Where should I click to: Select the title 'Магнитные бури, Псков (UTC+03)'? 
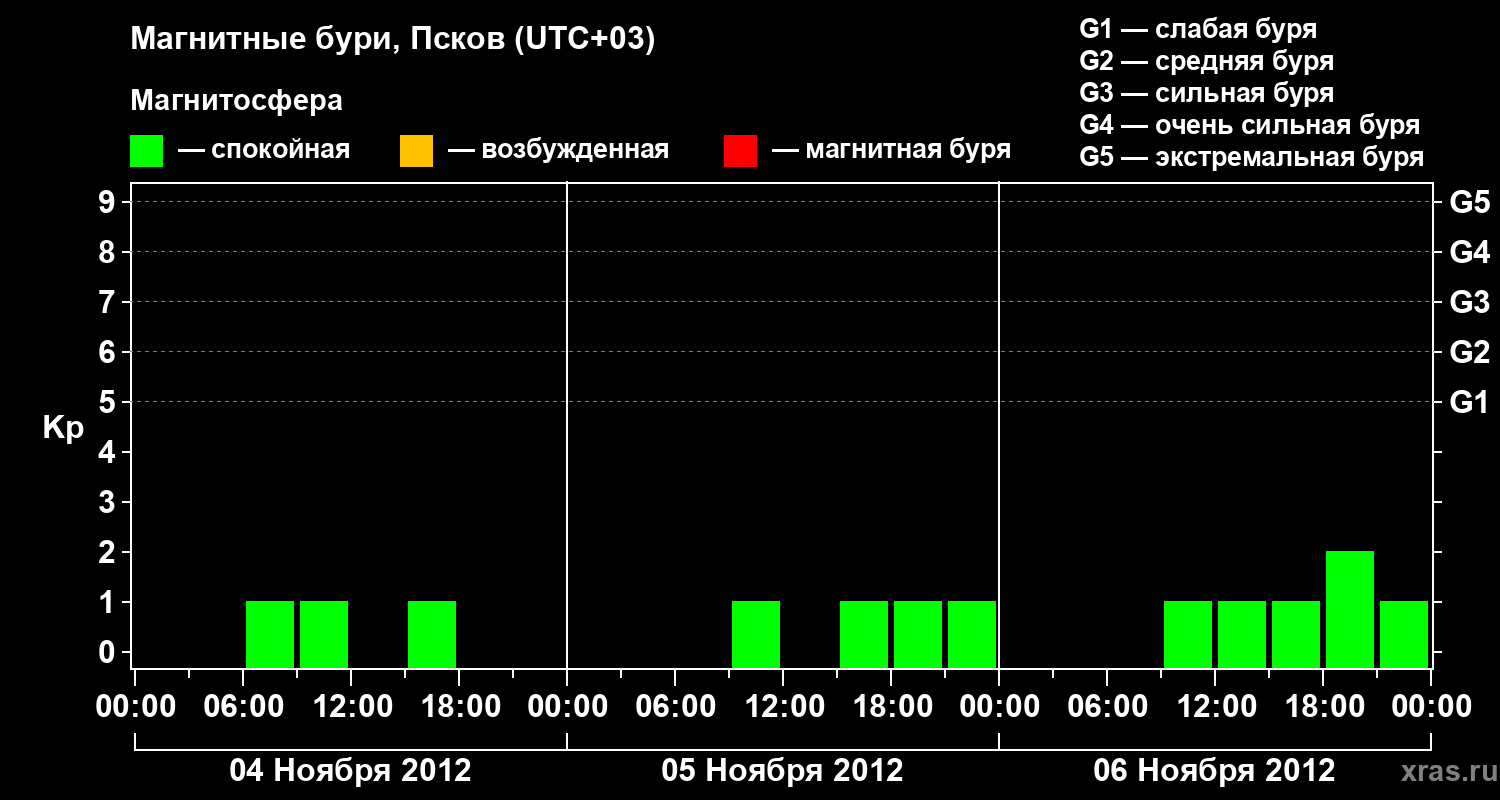pos(393,40)
